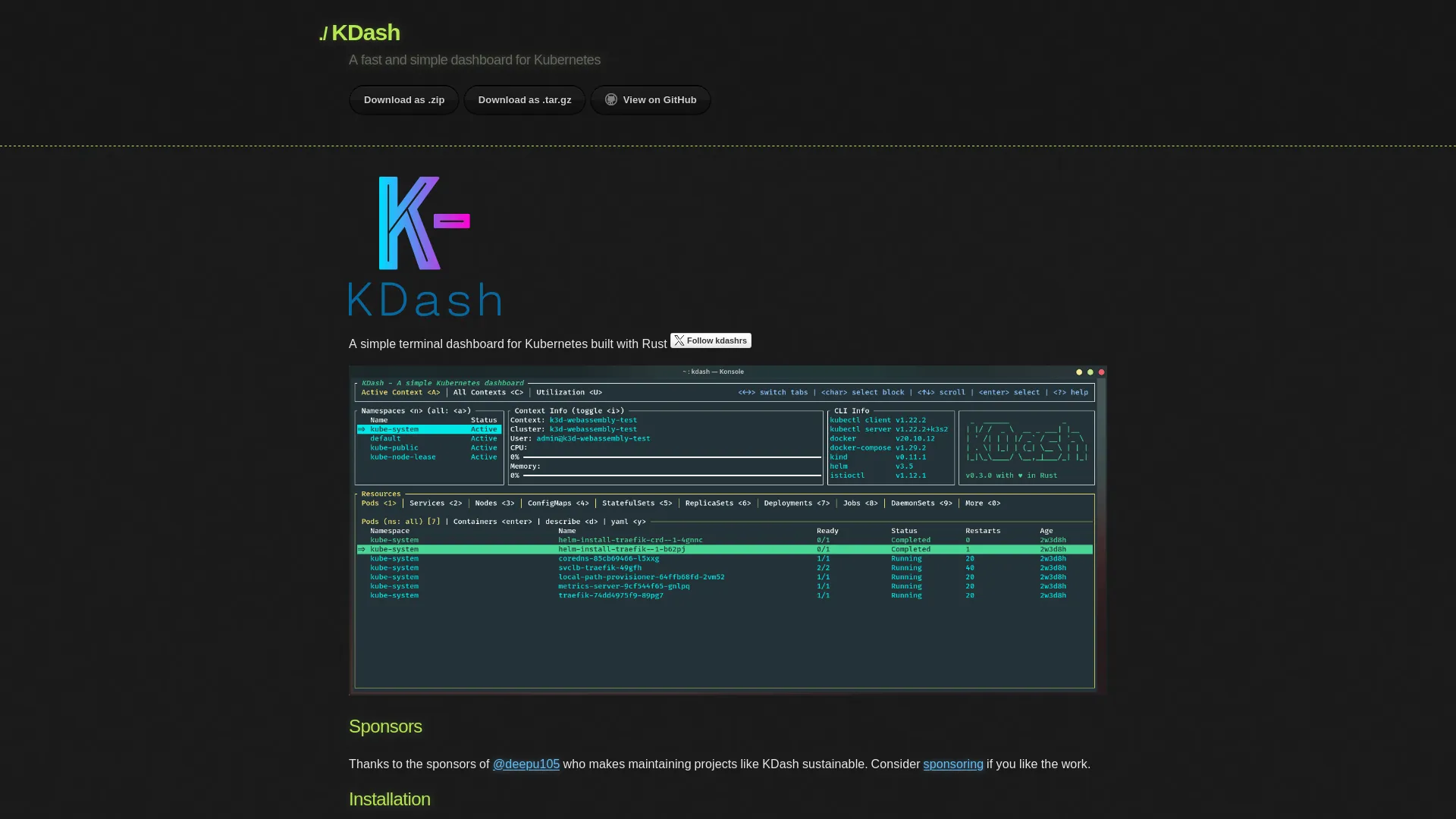
Task: Click the GitHub octocat icon
Action: (x=611, y=99)
